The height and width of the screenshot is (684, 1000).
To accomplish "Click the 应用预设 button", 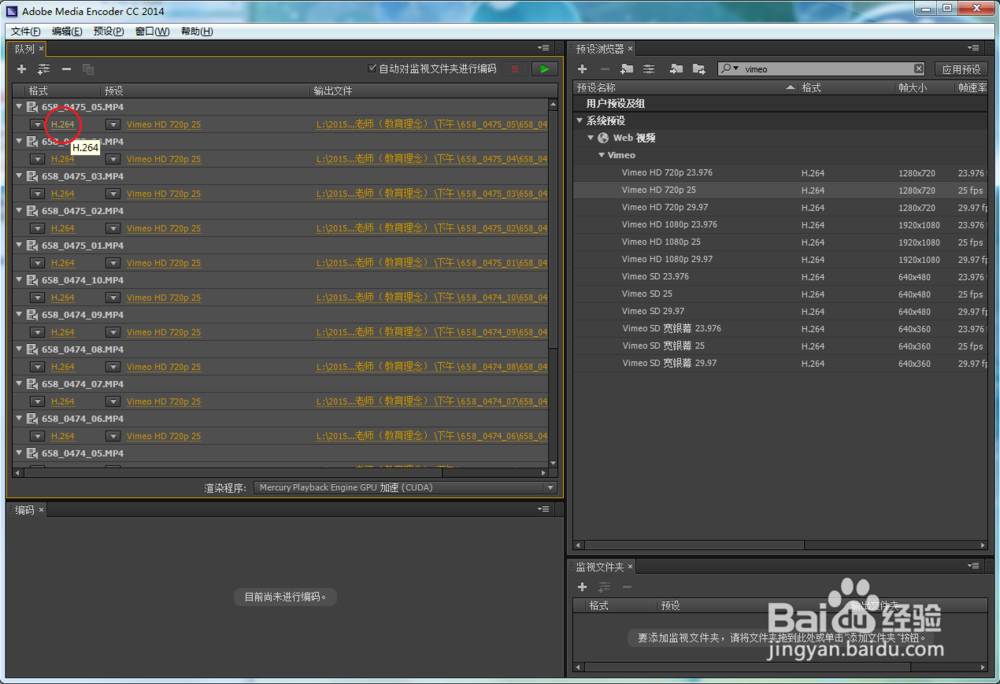I will tap(960, 69).
